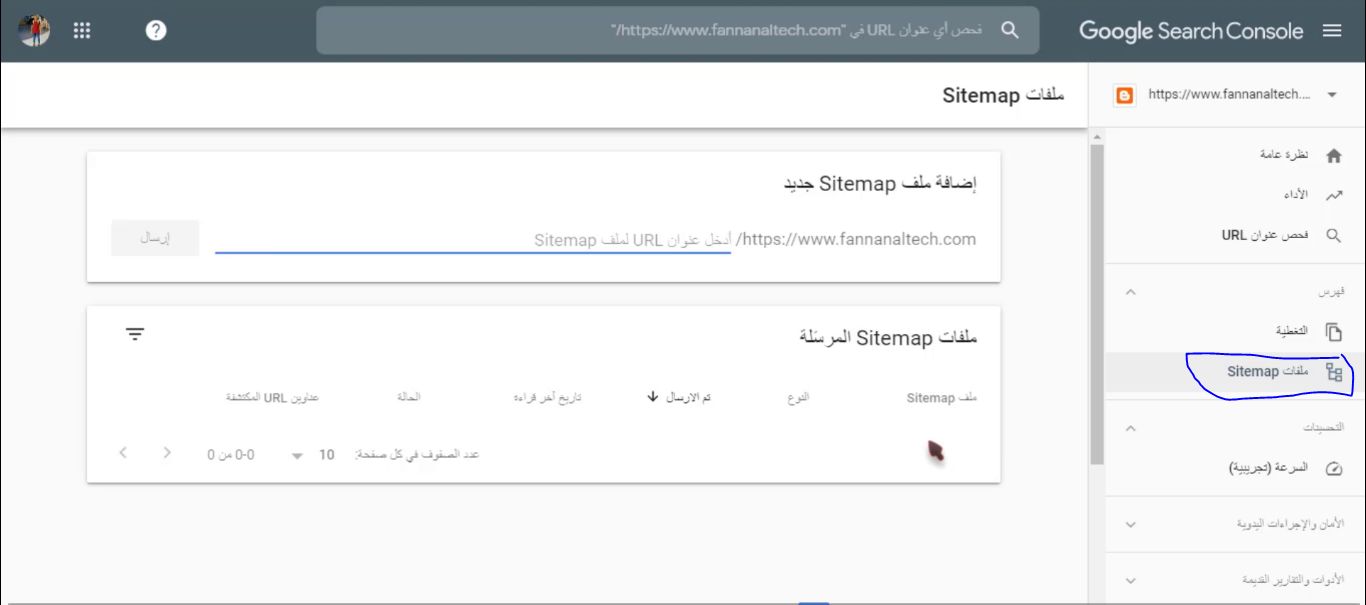
Task: Go to the next page arrow
Action: point(167,453)
